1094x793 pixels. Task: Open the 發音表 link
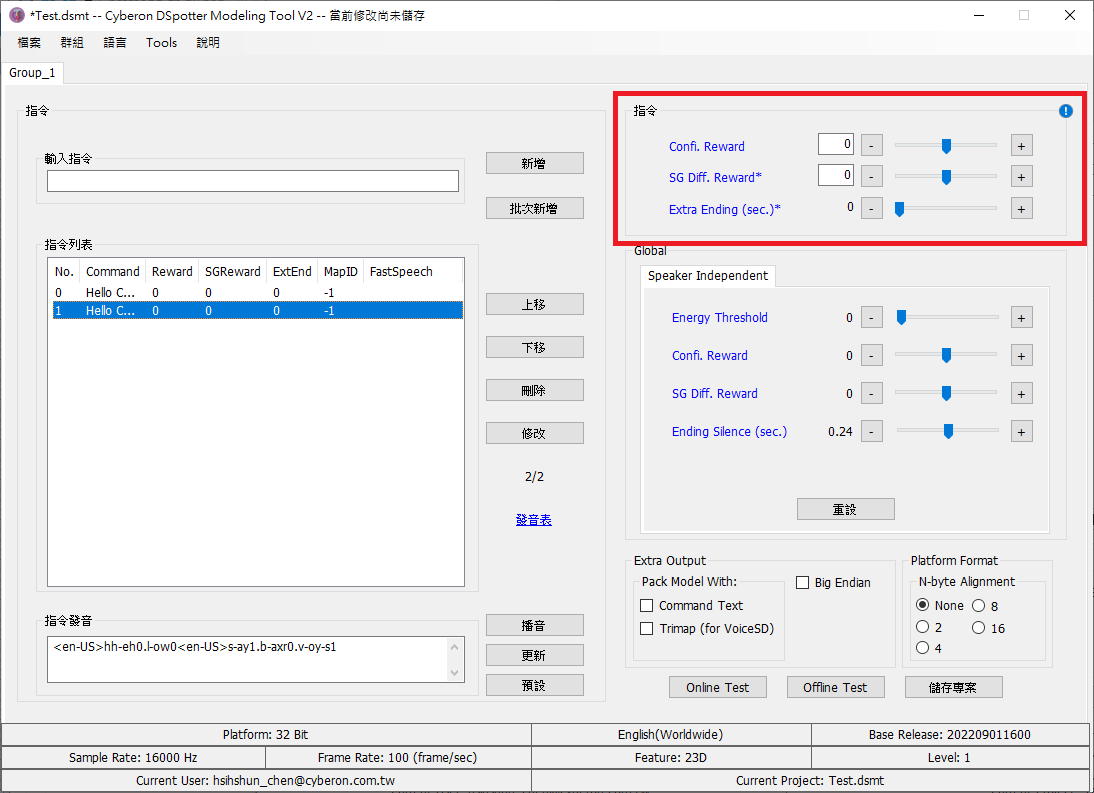pyautogui.click(x=534, y=520)
